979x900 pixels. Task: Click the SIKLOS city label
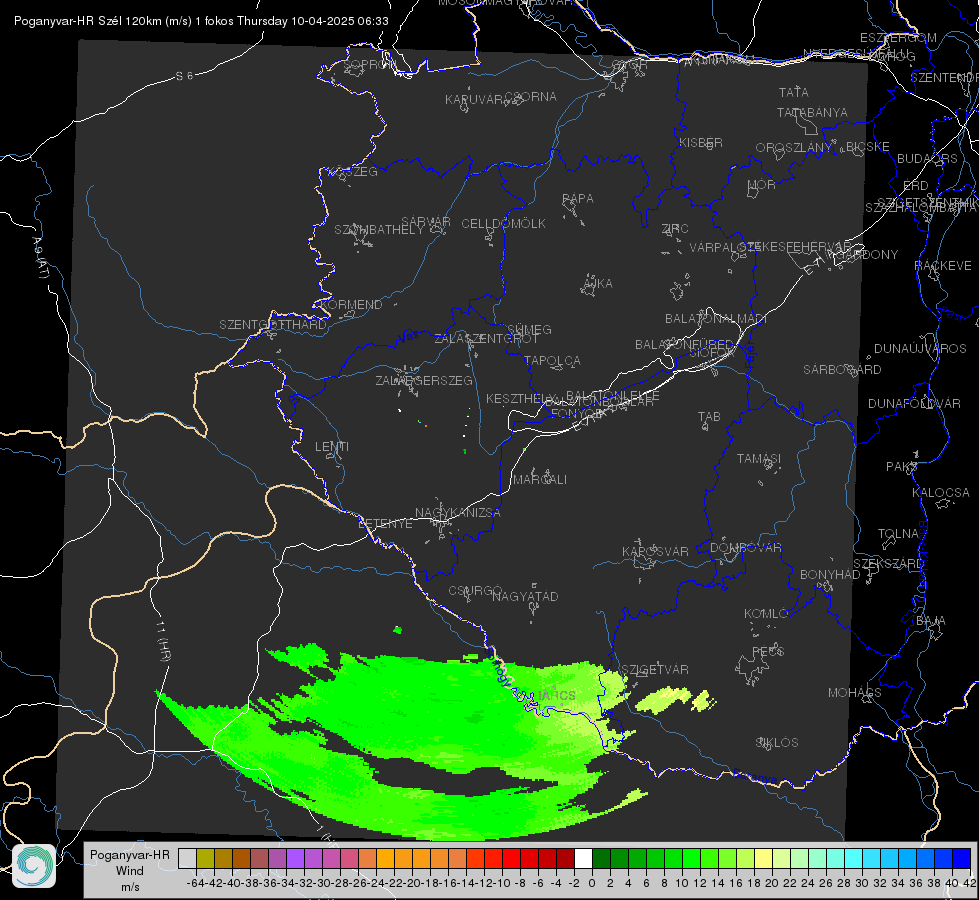coord(777,743)
